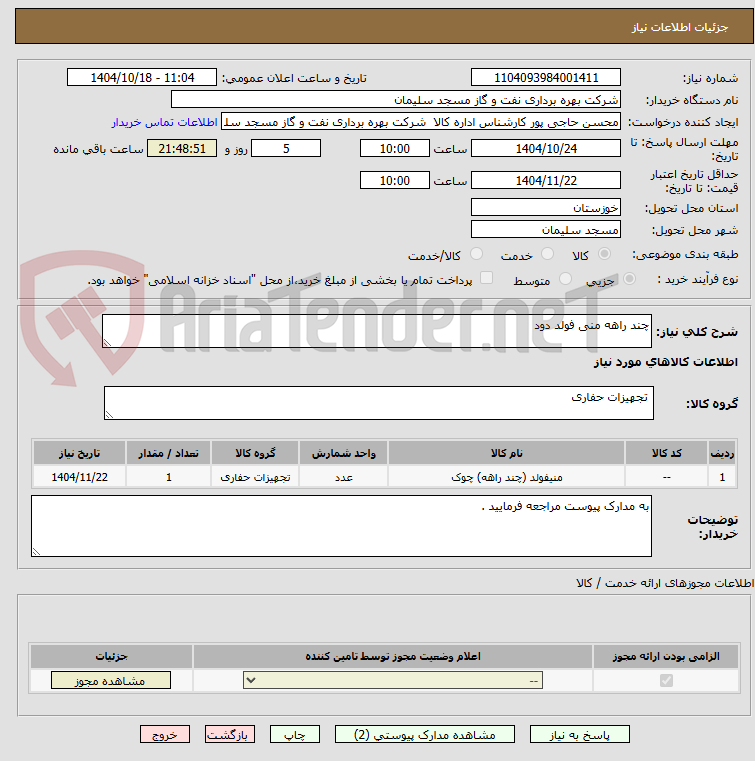Select the کالا radio button
755x761 pixels.
[x=605, y=254]
